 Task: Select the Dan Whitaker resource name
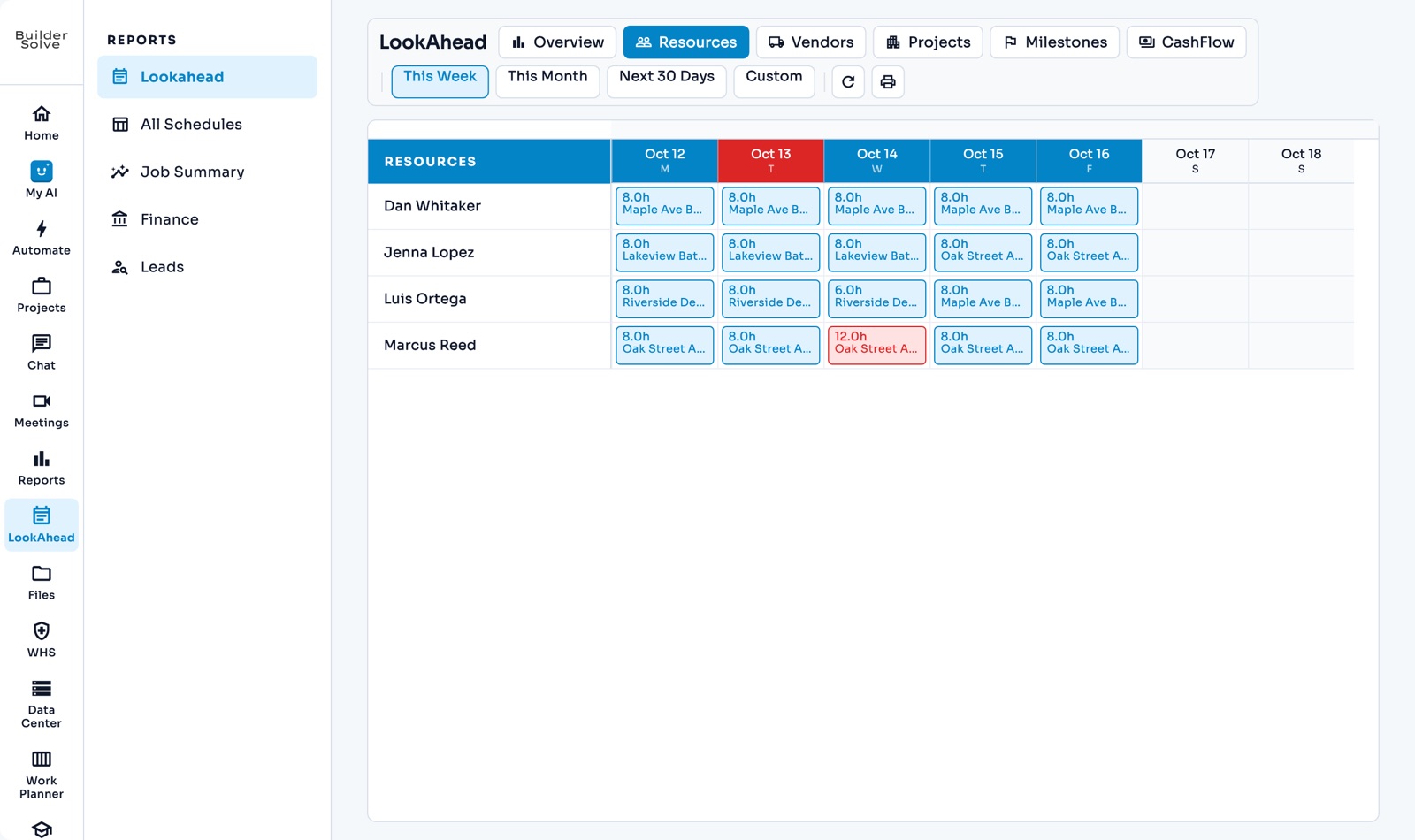(432, 206)
